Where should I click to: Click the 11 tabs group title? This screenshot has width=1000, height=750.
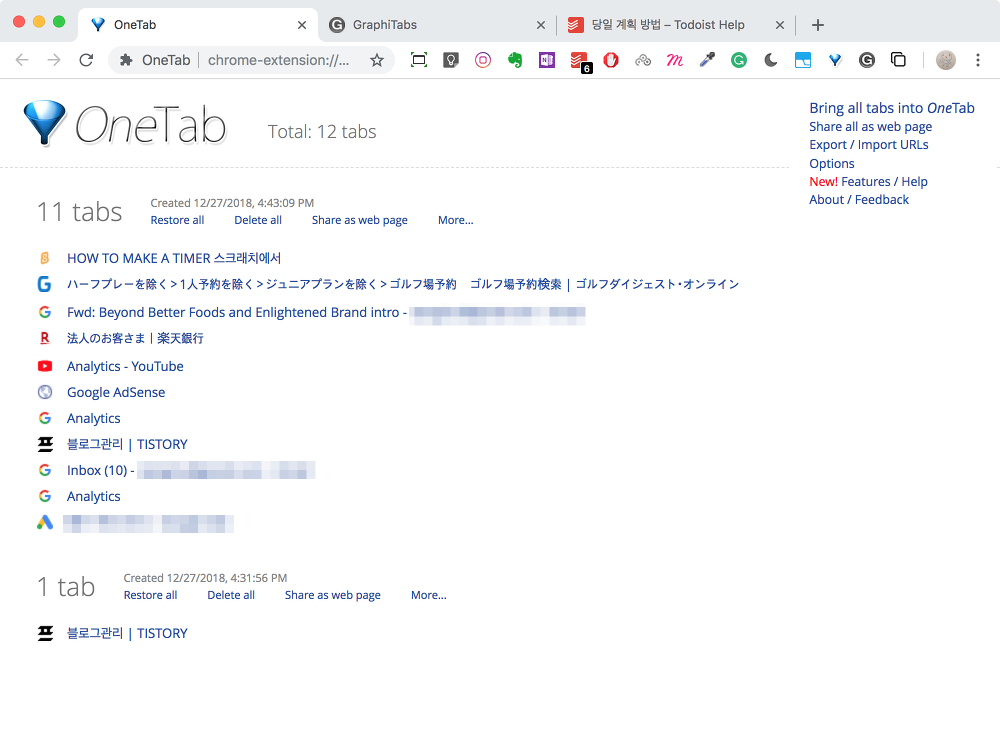coord(79,212)
